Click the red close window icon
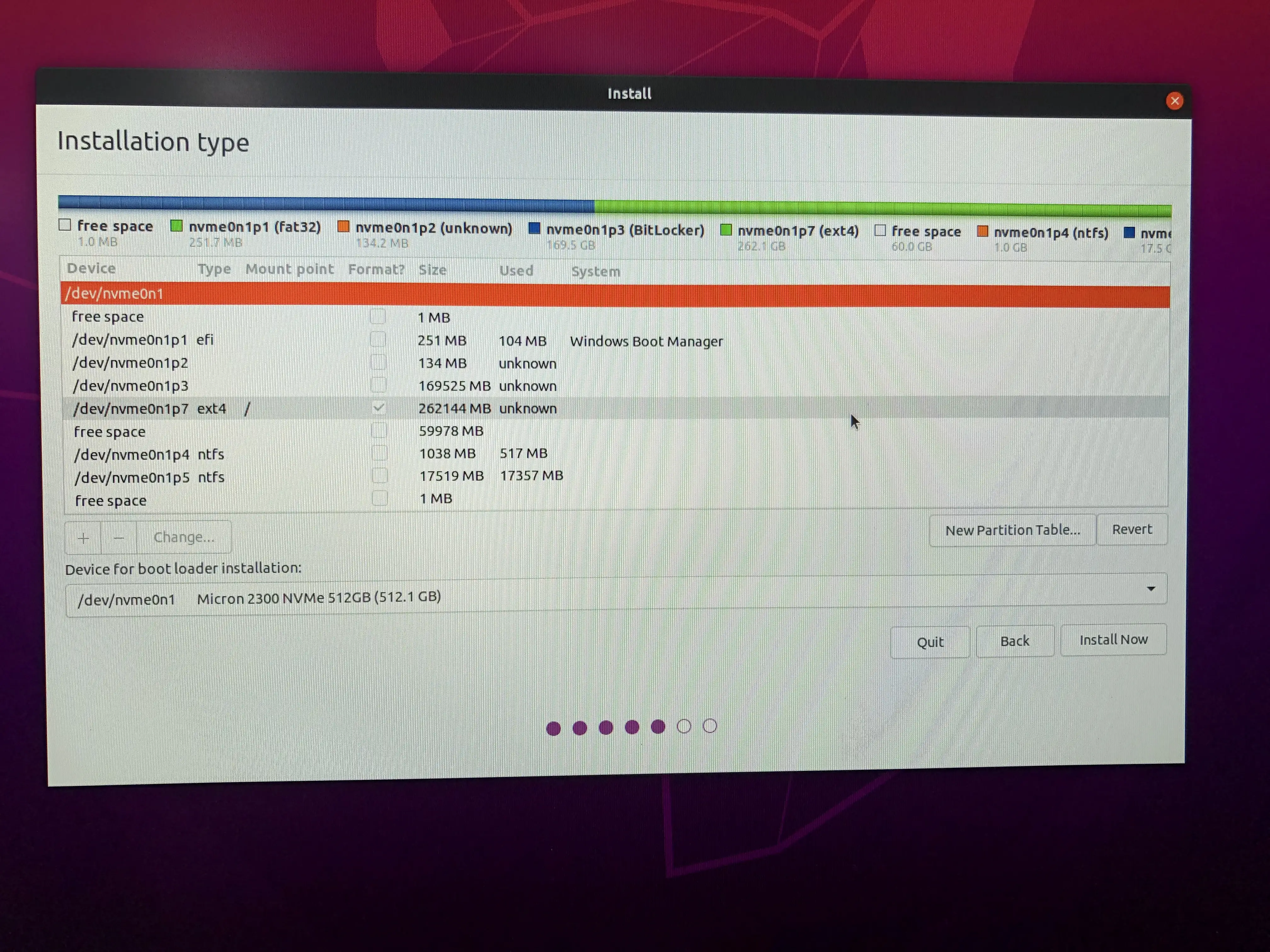The height and width of the screenshot is (952, 1270). [x=1174, y=101]
